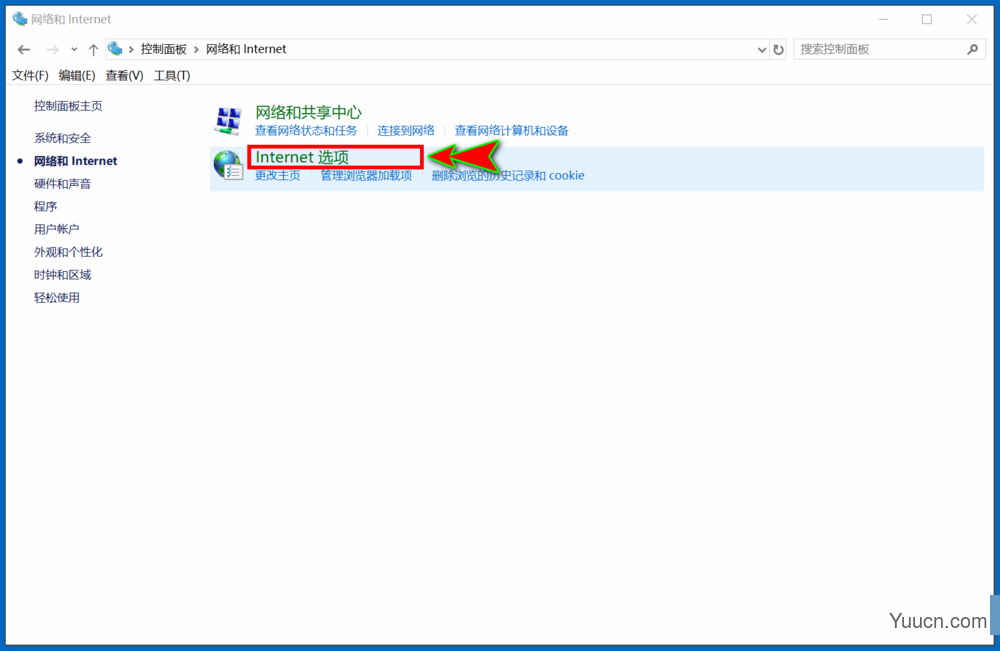
Task: Open 程序 category
Action: 45,206
